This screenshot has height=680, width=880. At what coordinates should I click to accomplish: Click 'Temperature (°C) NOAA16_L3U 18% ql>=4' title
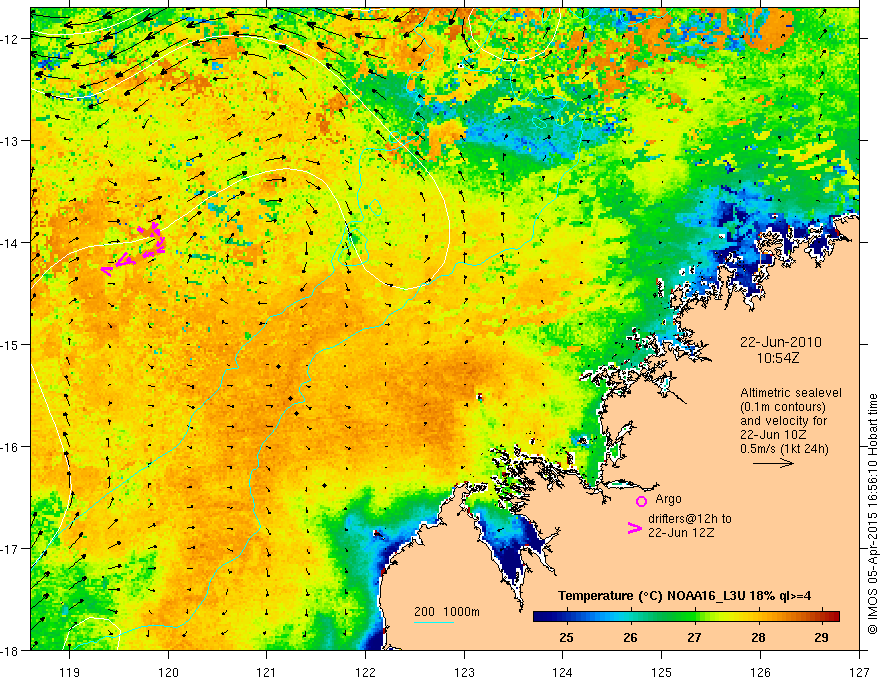pos(685,596)
